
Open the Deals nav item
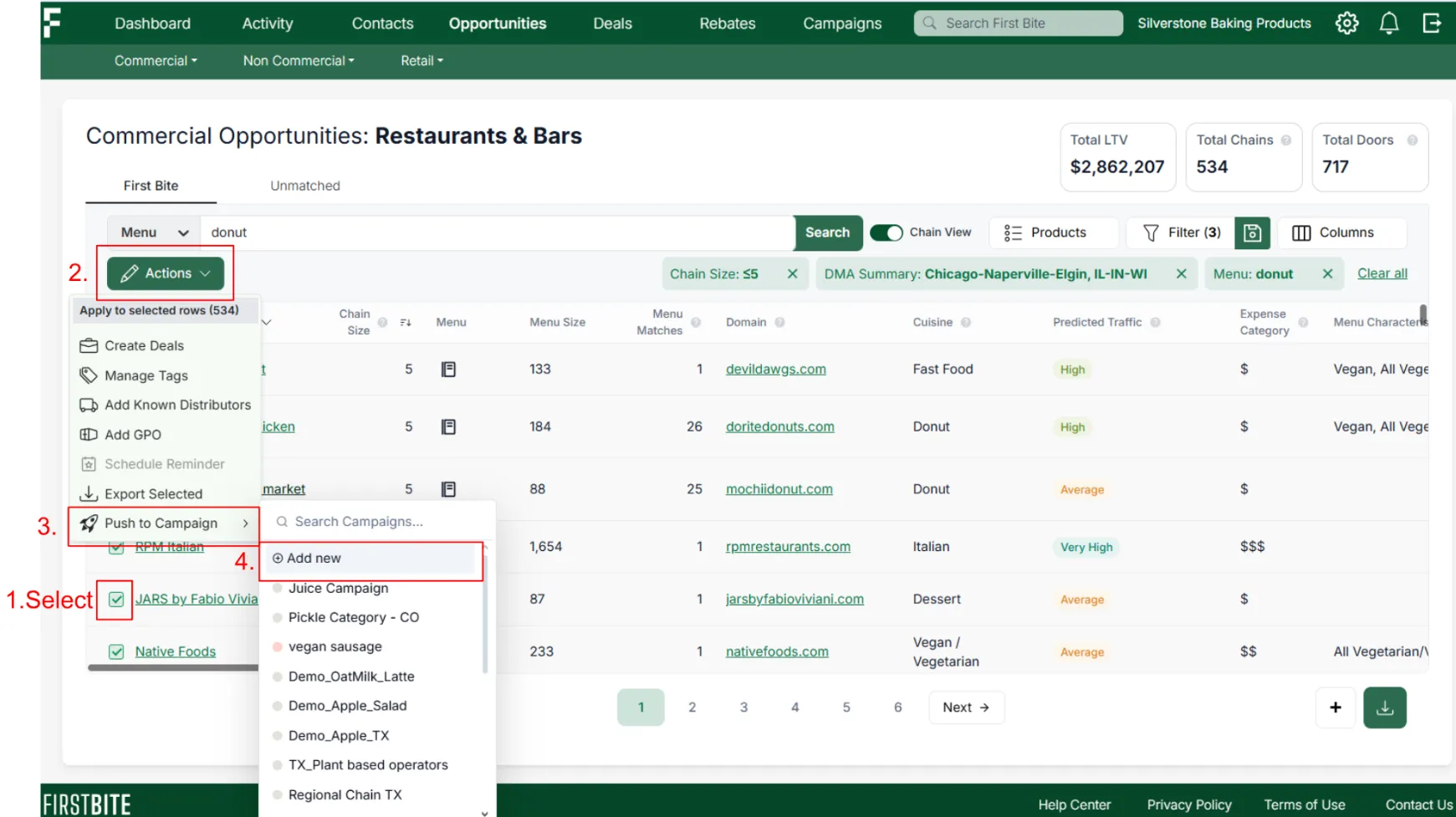[612, 23]
